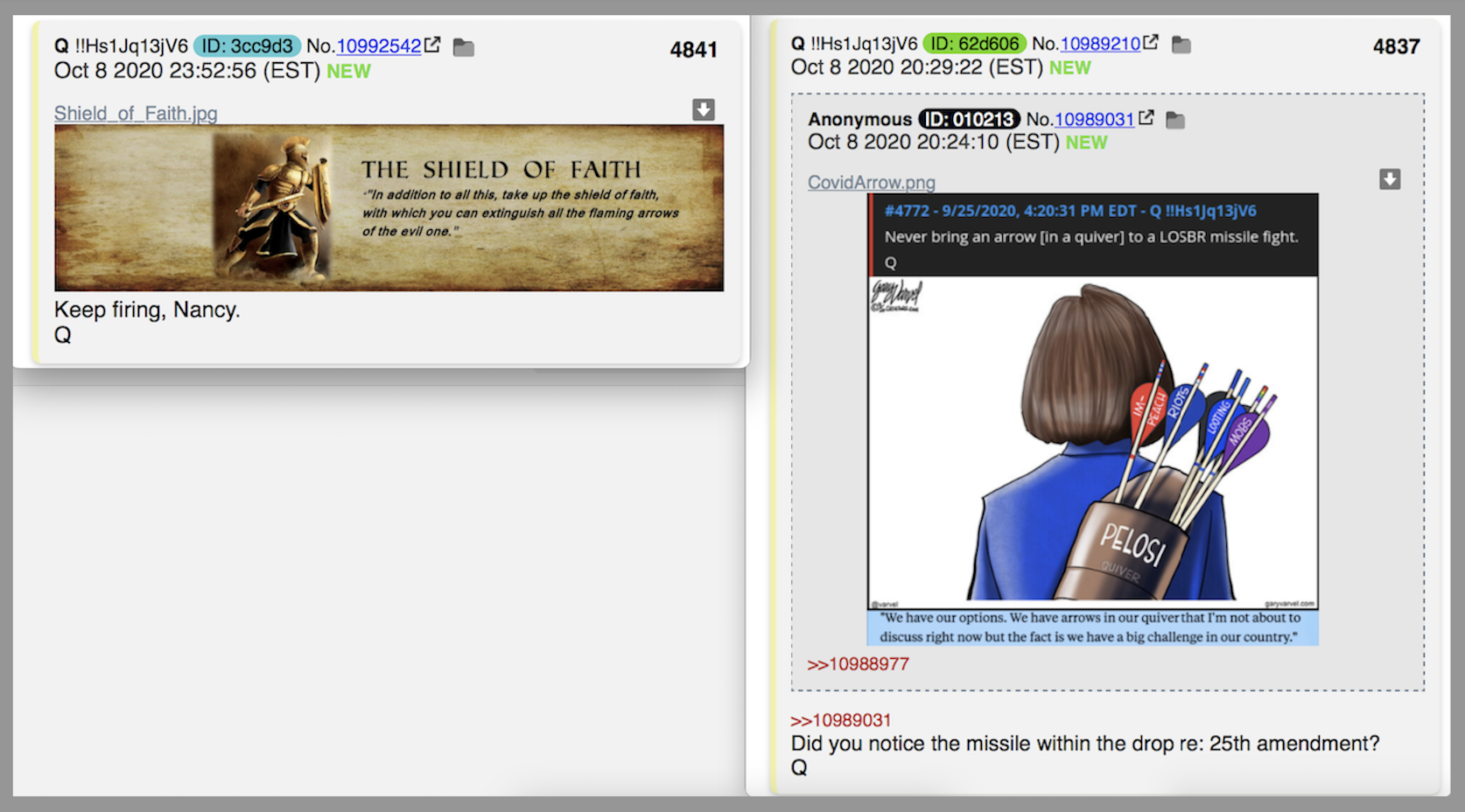
Task: Open the Shield_of_Faith.jpg file link
Action: (x=136, y=113)
